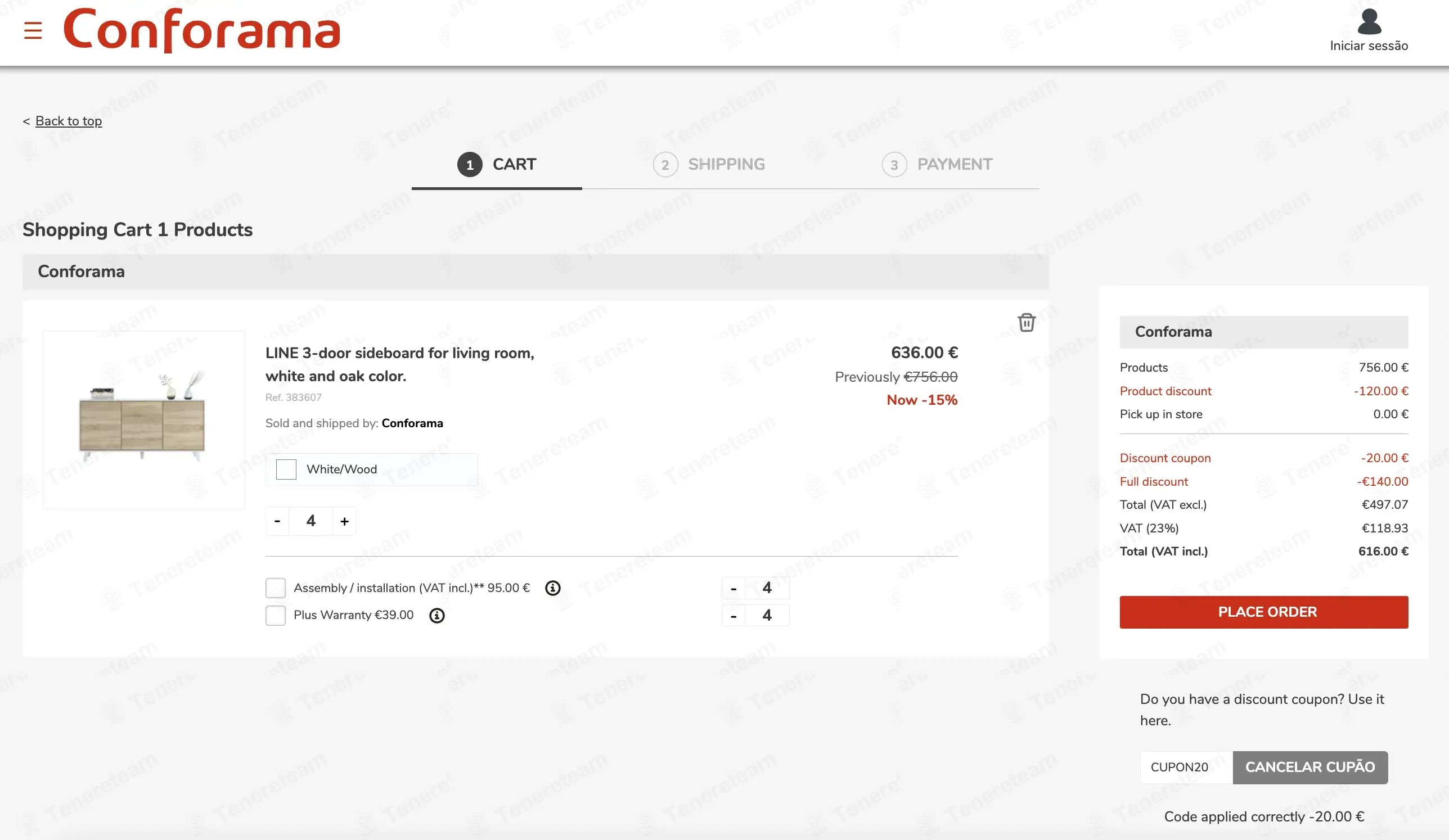This screenshot has height=840, width=1449.
Task: Click Ref. 383607 reference text
Action: coord(293,398)
